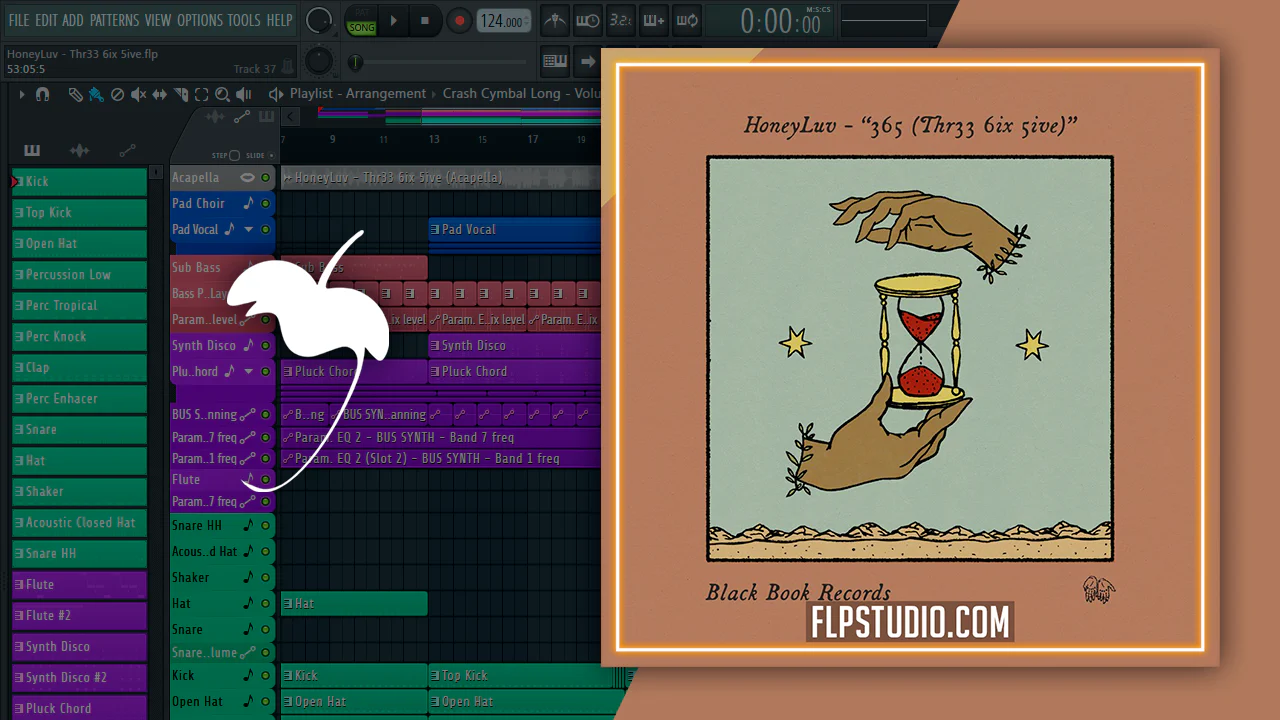Select the Playback tool in playlist toolbar

(245, 94)
